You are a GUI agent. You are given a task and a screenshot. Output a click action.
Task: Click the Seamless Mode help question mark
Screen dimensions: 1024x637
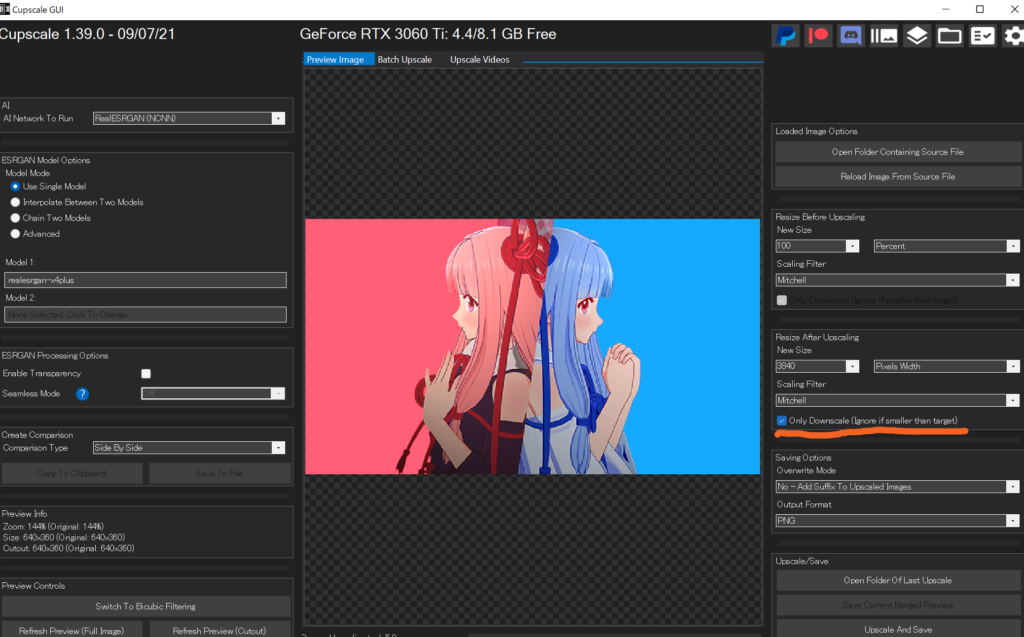(x=83, y=394)
